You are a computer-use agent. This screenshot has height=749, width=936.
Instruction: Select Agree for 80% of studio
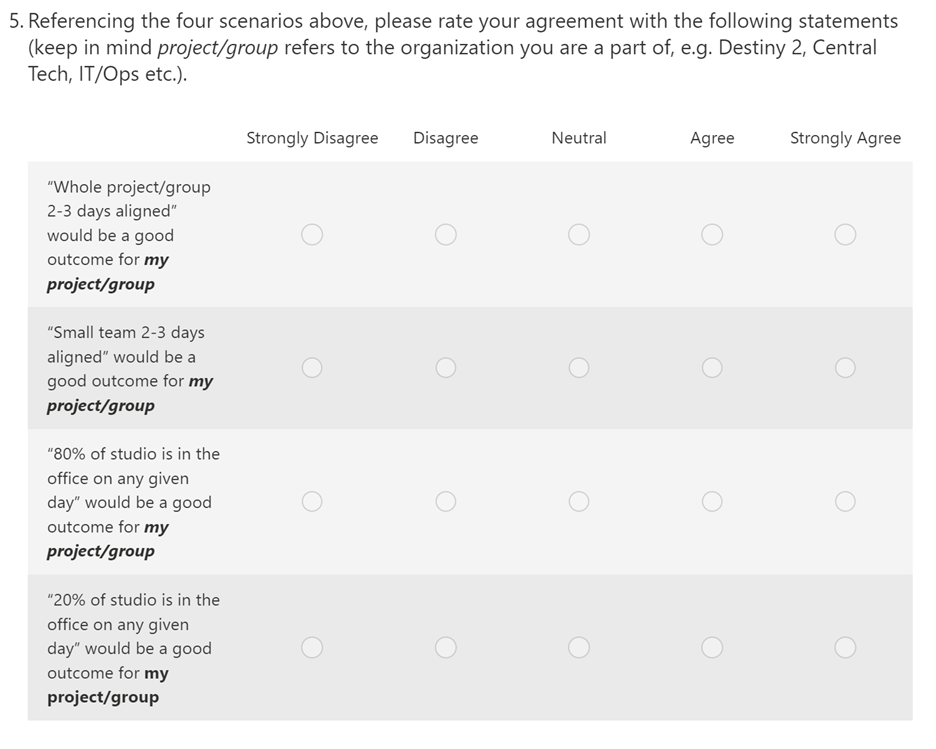712,501
